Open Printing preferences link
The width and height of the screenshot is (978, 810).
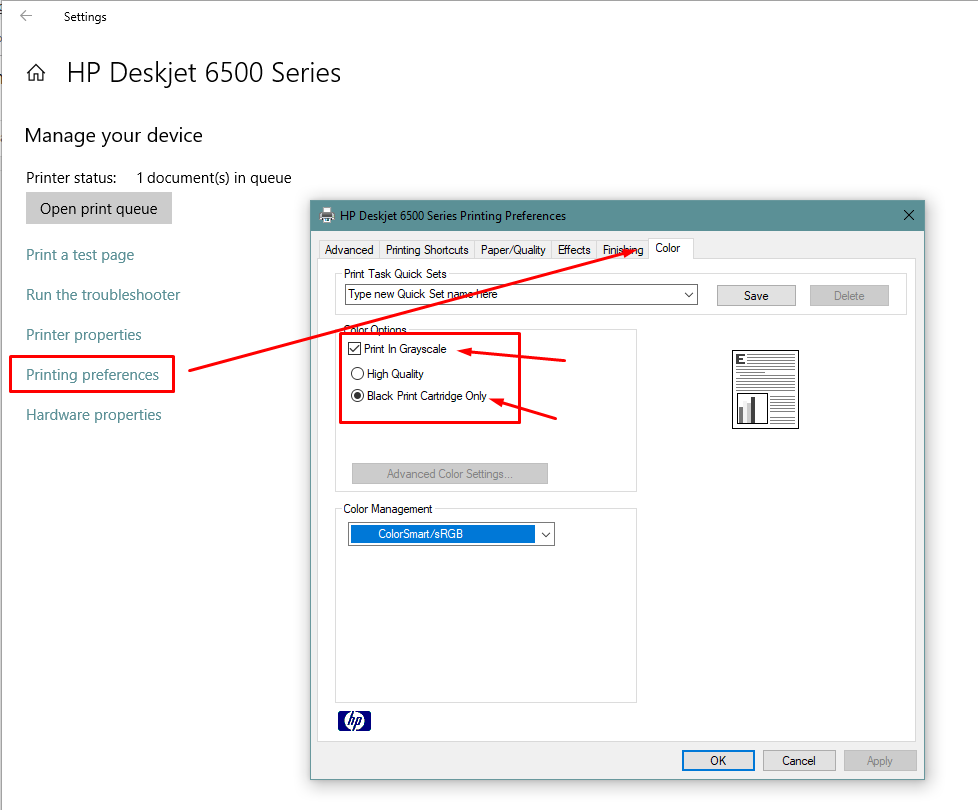(x=92, y=375)
